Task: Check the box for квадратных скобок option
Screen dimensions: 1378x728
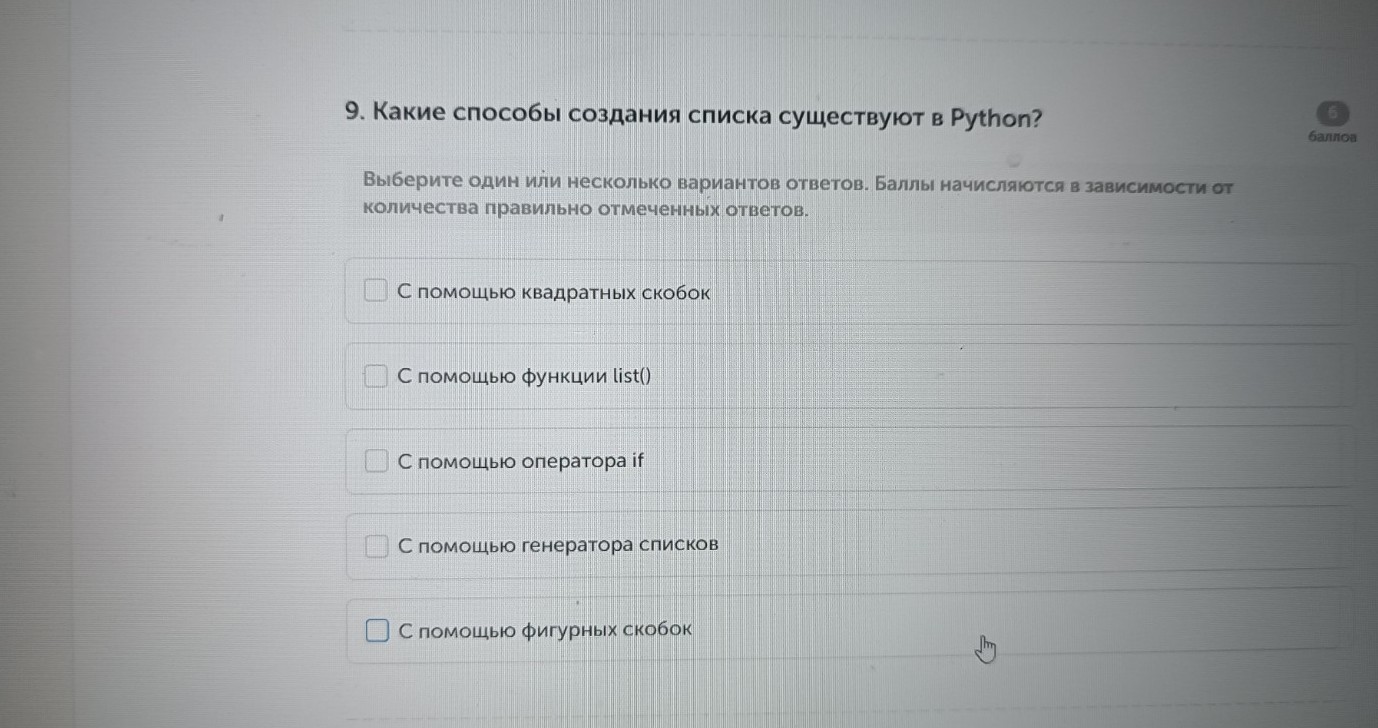Action: [x=375, y=292]
